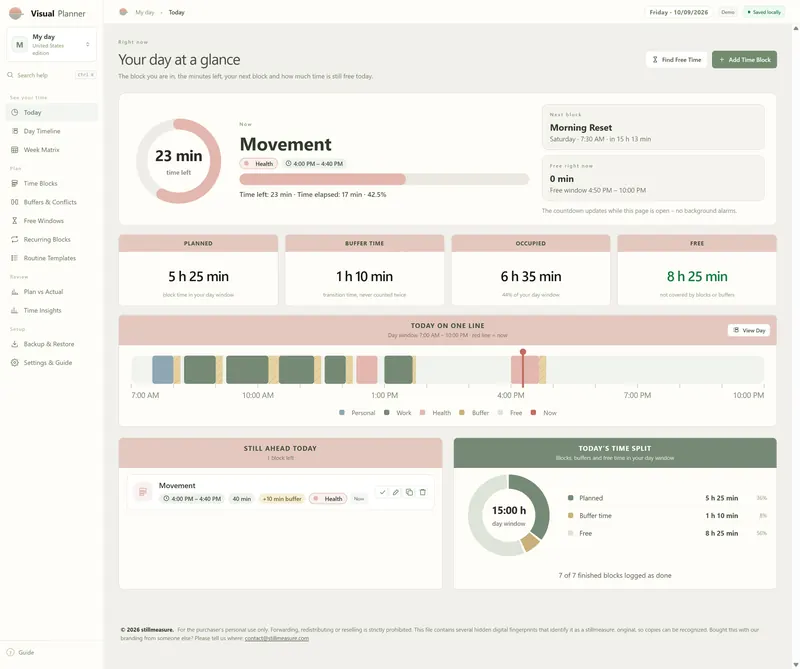Click the Settings & Guide gear icon
This screenshot has width=800, height=669.
coord(14,362)
